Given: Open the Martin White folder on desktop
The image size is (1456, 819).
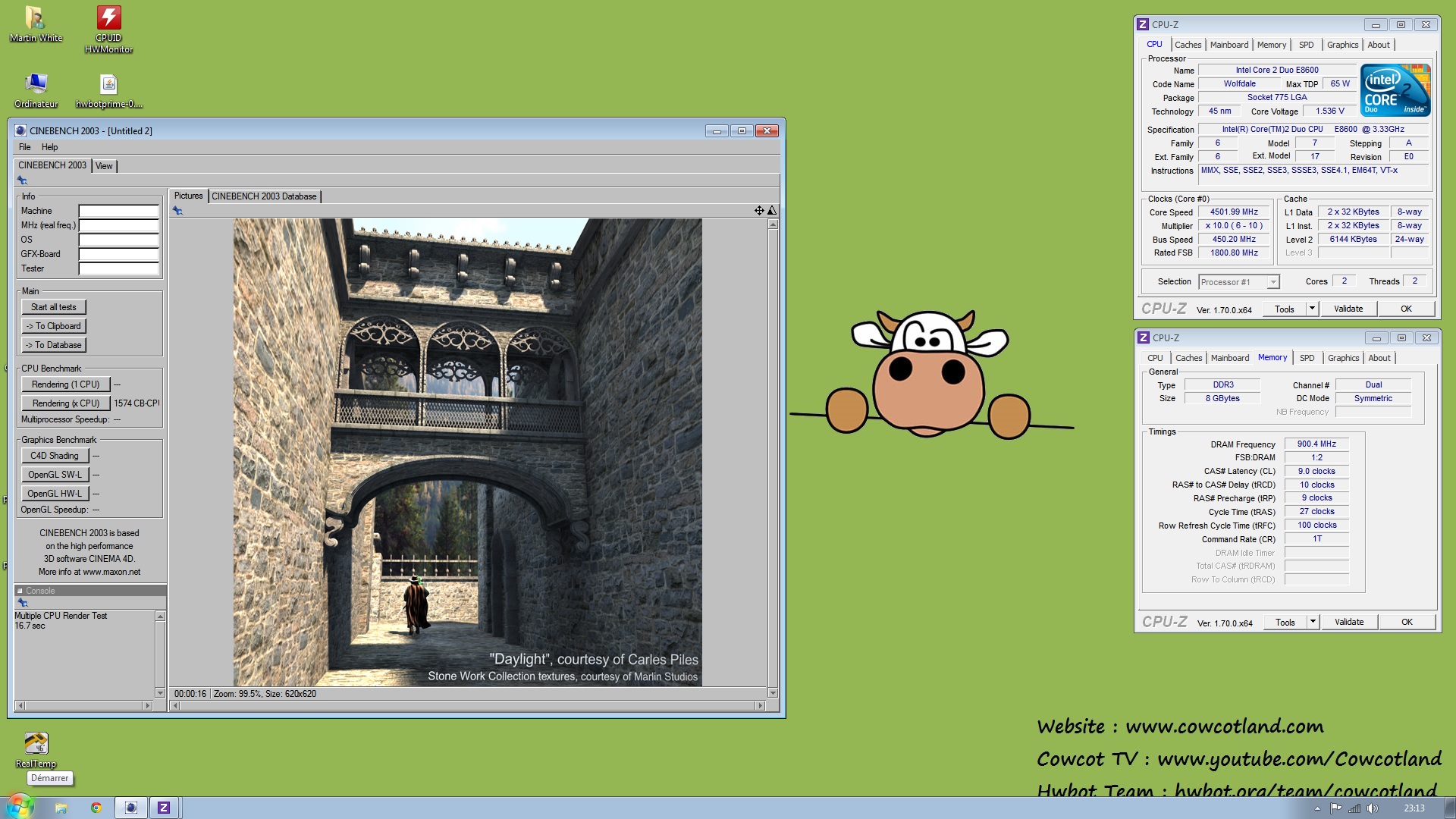Looking at the screenshot, I should 36,24.
